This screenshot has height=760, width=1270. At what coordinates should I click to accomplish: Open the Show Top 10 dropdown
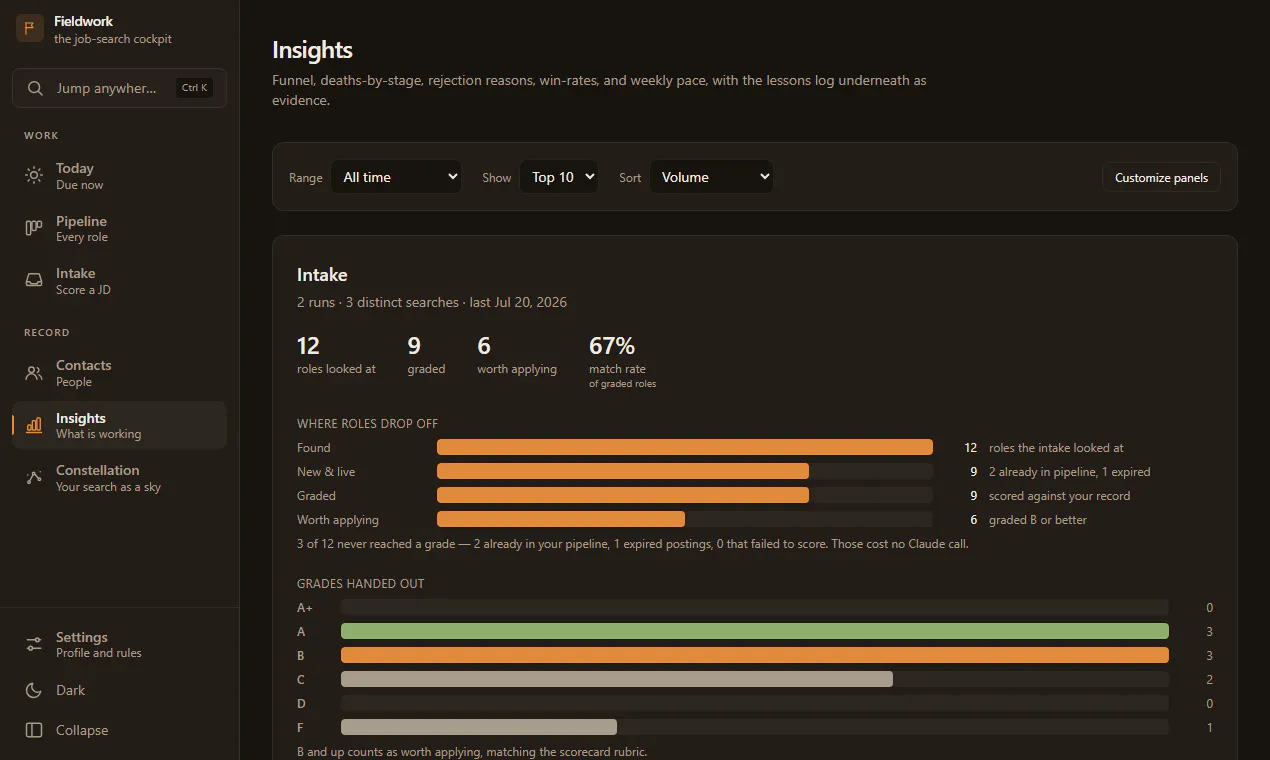click(559, 177)
